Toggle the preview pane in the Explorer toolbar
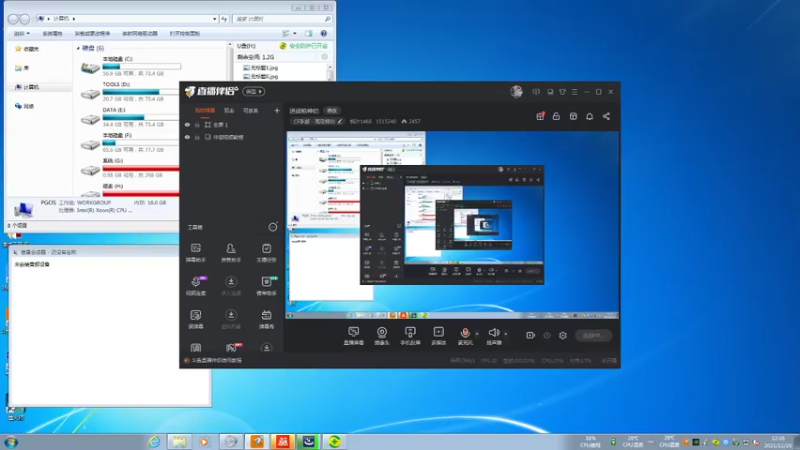The image size is (800, 450). point(309,33)
